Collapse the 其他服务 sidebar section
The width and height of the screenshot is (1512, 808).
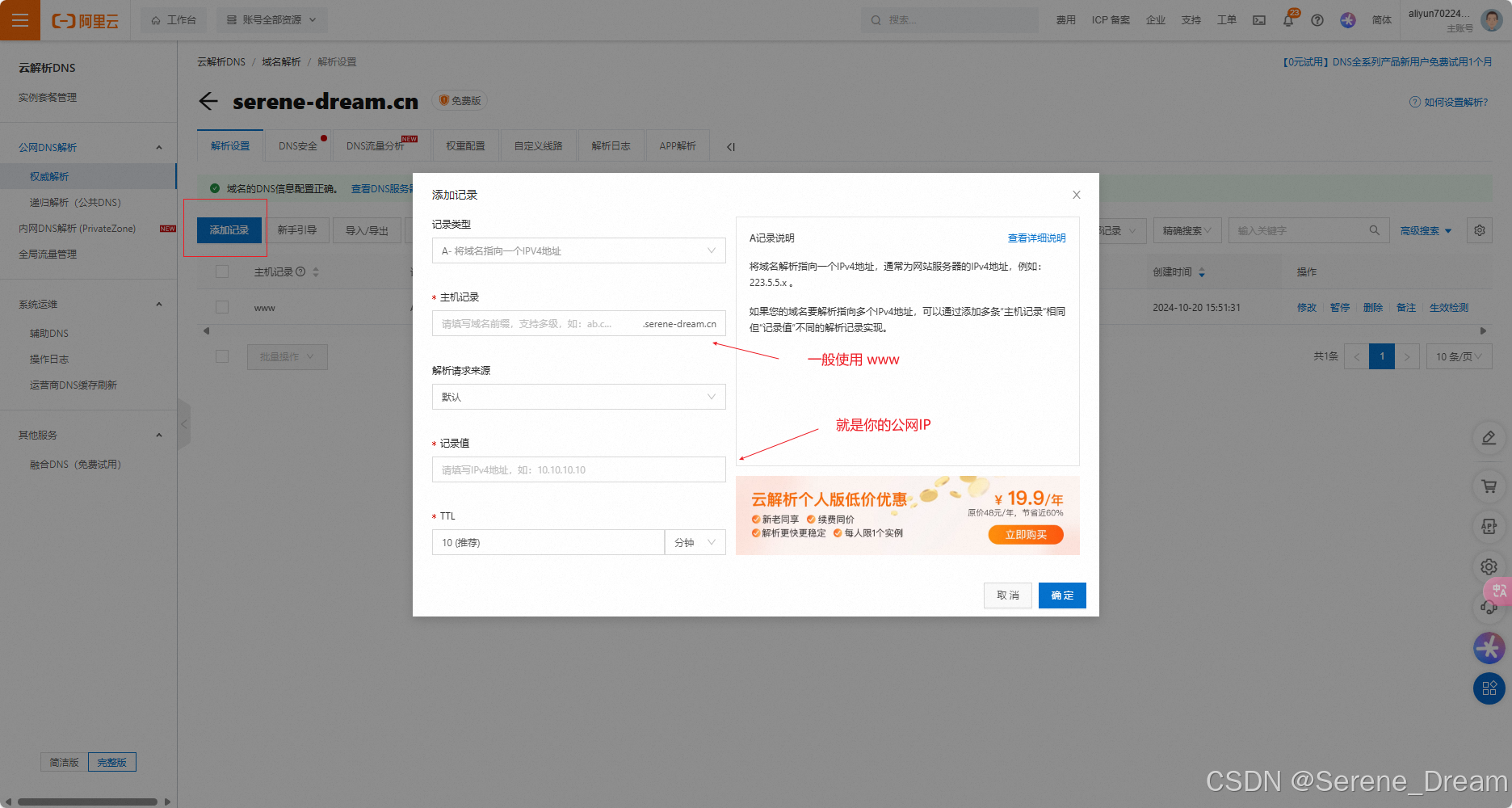(x=159, y=435)
